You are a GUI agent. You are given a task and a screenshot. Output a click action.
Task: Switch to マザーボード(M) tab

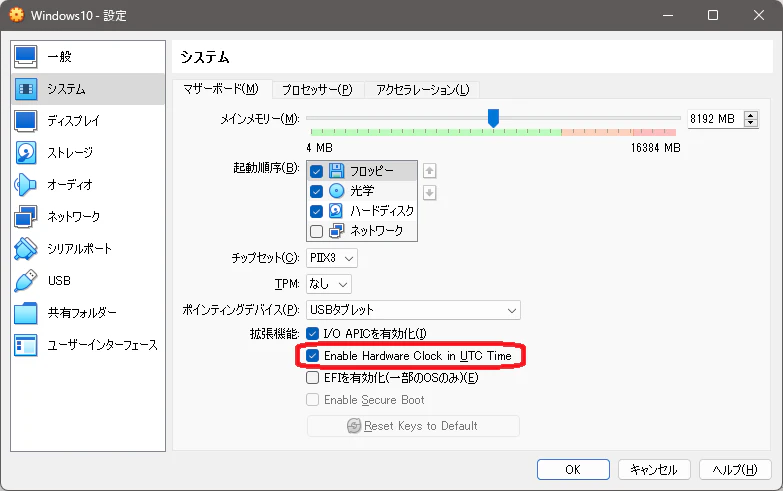tap(221, 89)
